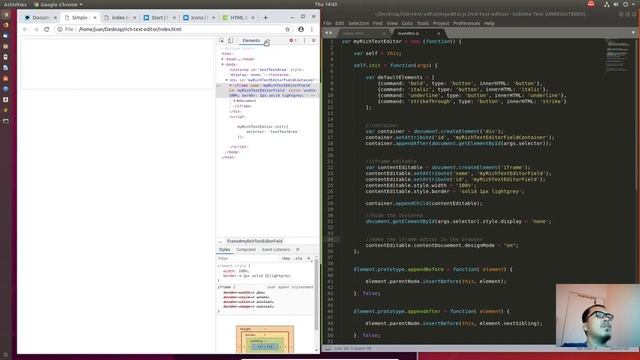Open a new Chrome tab
This screenshot has height=360, width=640.
coord(265,18)
